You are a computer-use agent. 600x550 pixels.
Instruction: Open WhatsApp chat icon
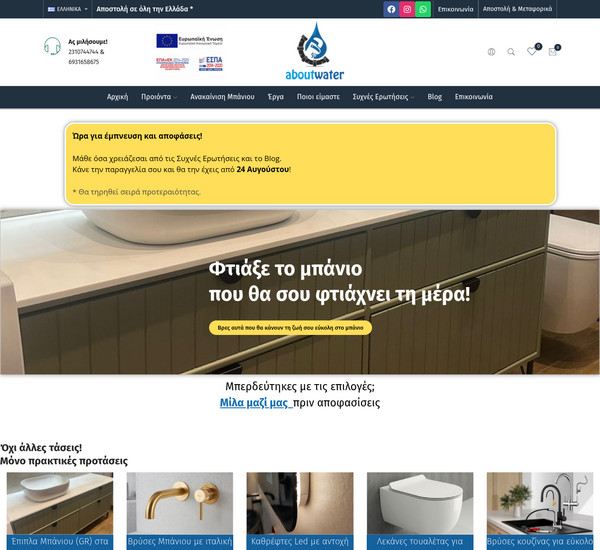[423, 9]
